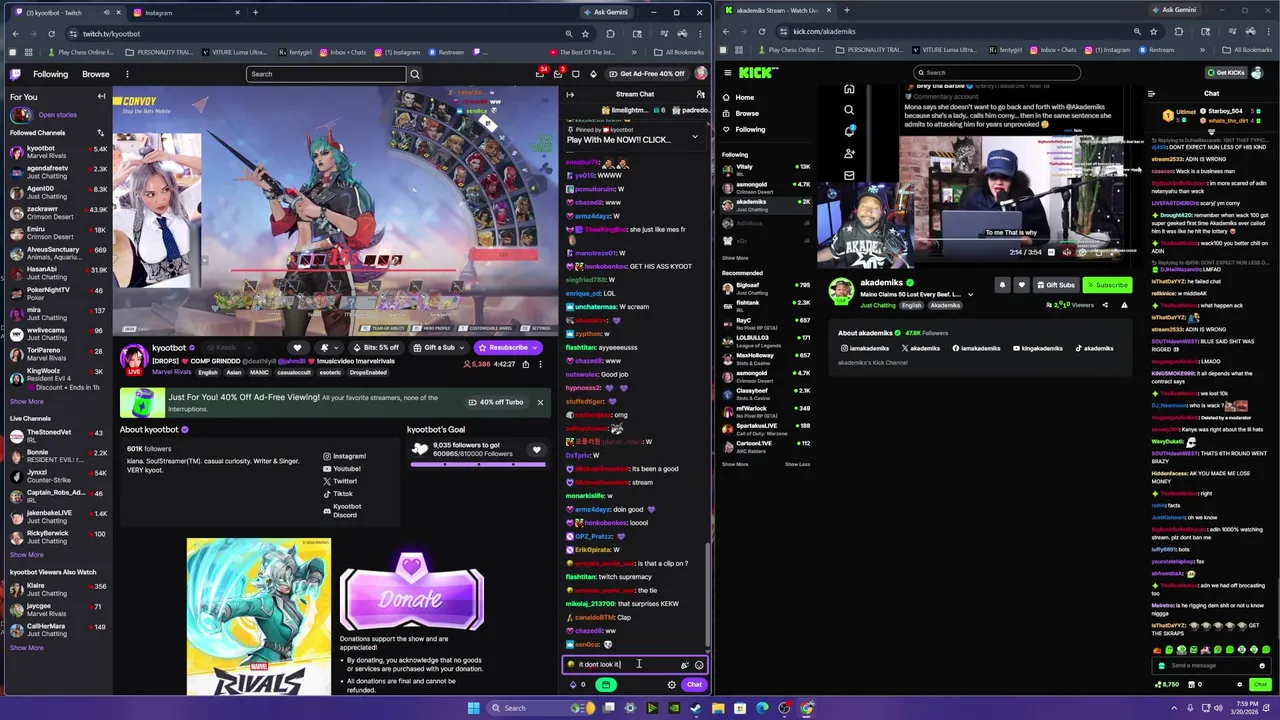Open Gift a Sub dropdown
This screenshot has height=720, width=1280.
pyautogui.click(x=441, y=348)
